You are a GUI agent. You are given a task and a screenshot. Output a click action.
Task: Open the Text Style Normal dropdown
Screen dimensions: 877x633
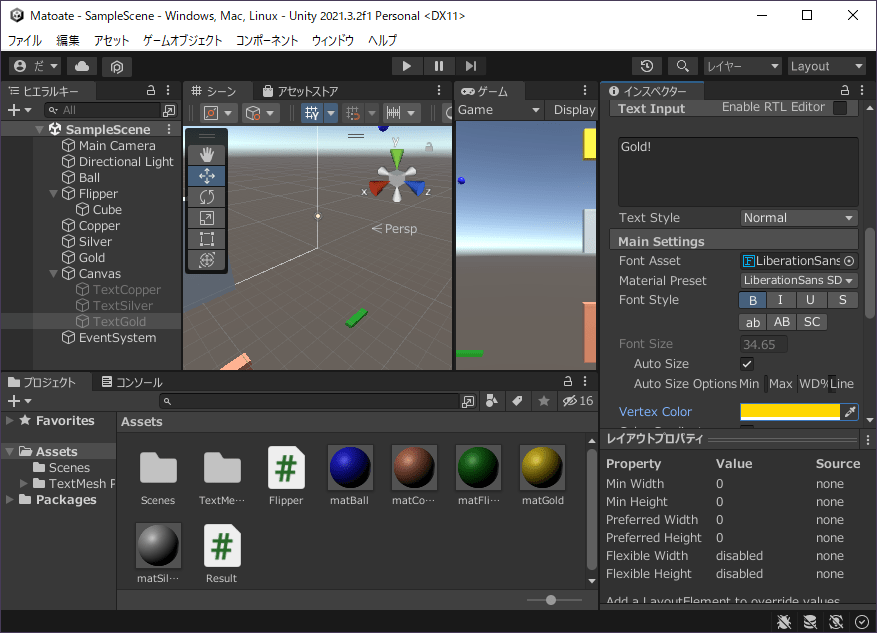799,218
